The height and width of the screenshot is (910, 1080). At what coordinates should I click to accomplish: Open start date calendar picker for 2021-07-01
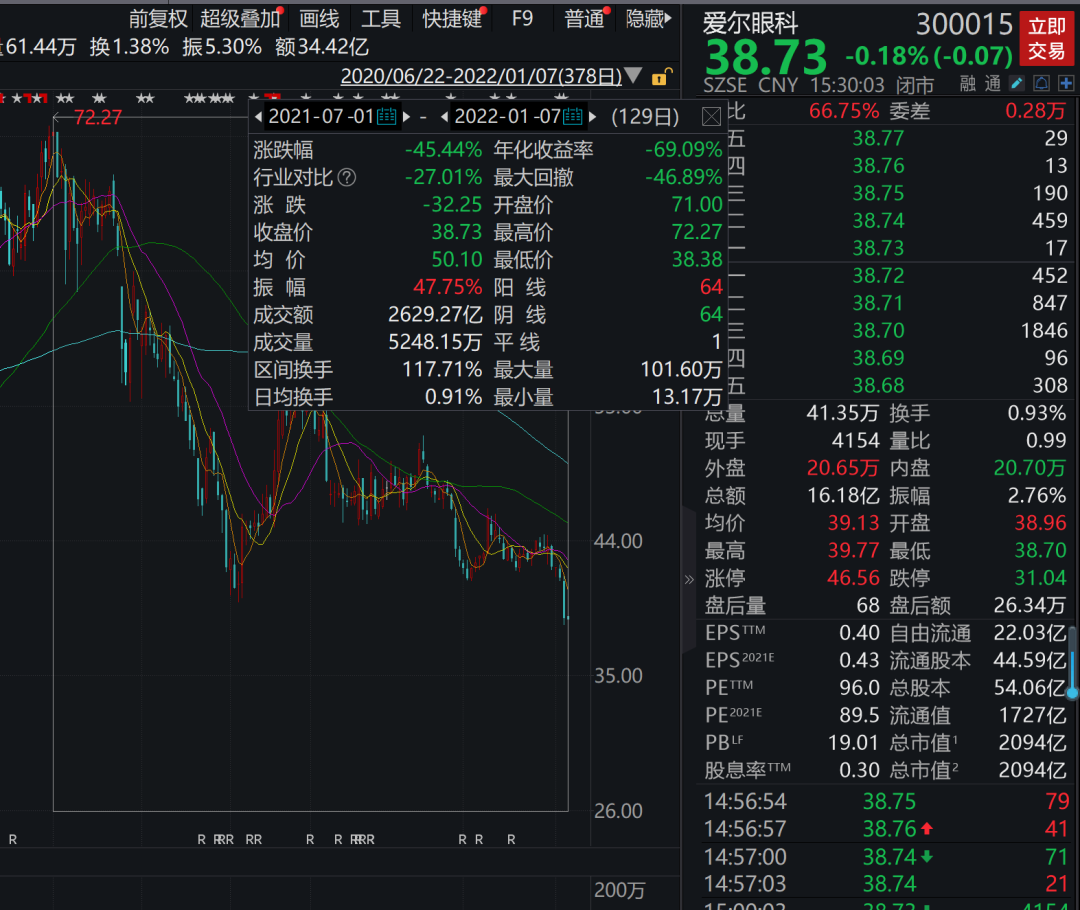pos(387,117)
